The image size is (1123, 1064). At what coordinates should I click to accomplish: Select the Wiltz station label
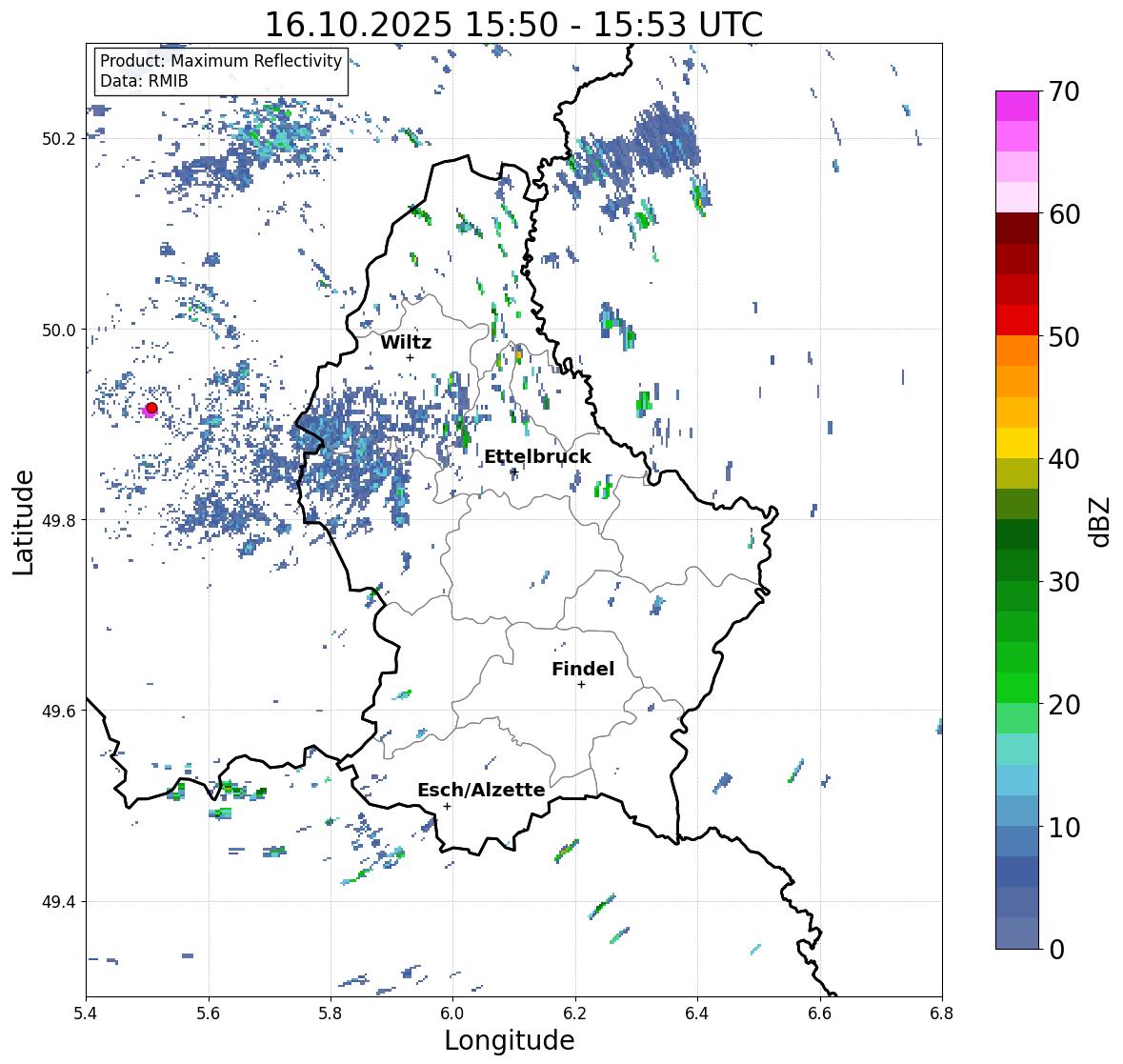coord(406,342)
